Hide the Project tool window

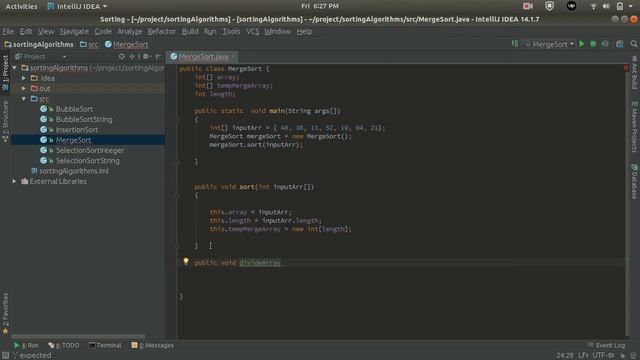click(158, 56)
